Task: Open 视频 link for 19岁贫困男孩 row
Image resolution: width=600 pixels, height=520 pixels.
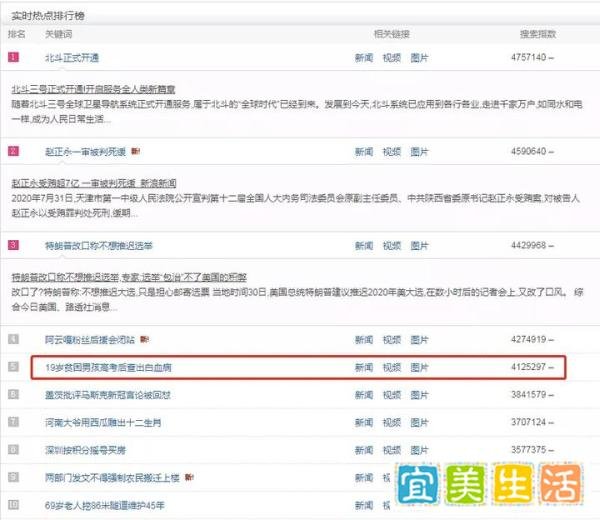Action: (x=392, y=368)
